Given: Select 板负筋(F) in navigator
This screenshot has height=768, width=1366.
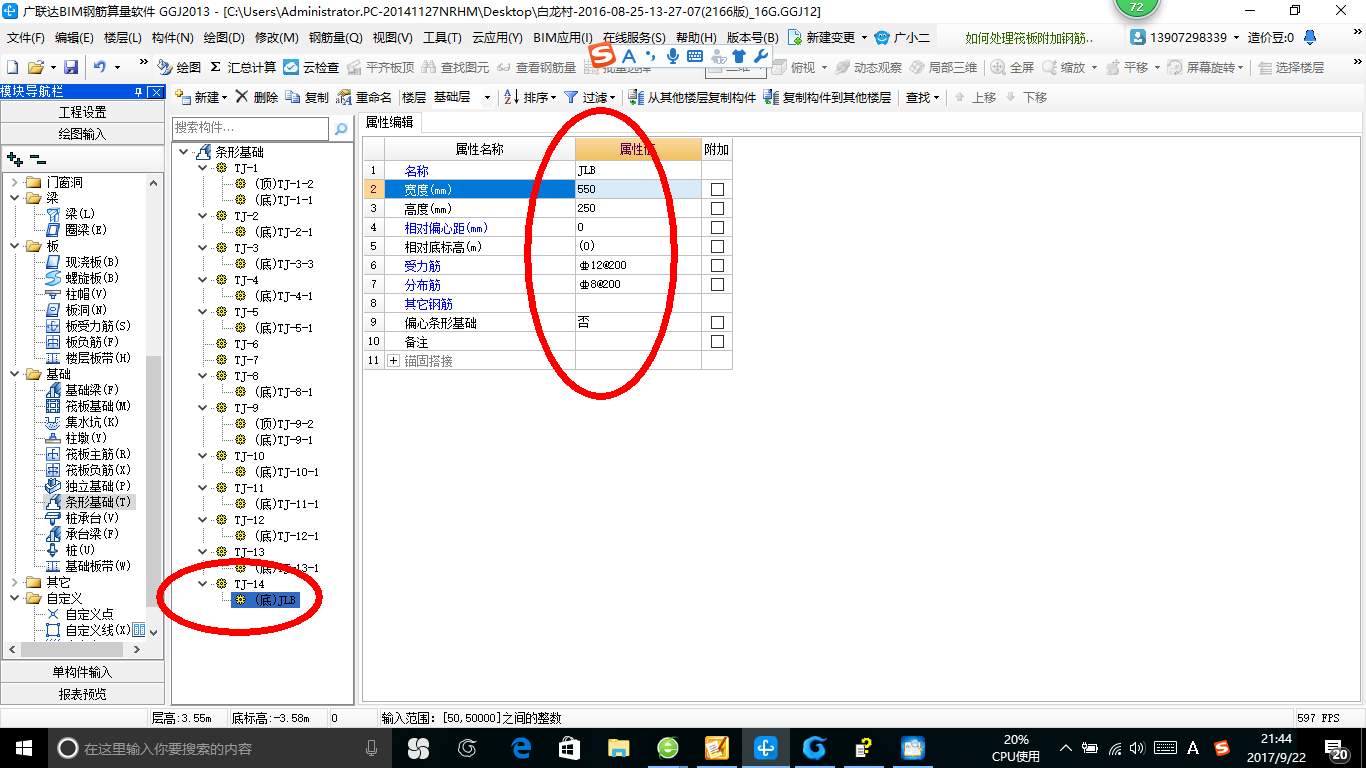Looking at the screenshot, I should [82, 342].
